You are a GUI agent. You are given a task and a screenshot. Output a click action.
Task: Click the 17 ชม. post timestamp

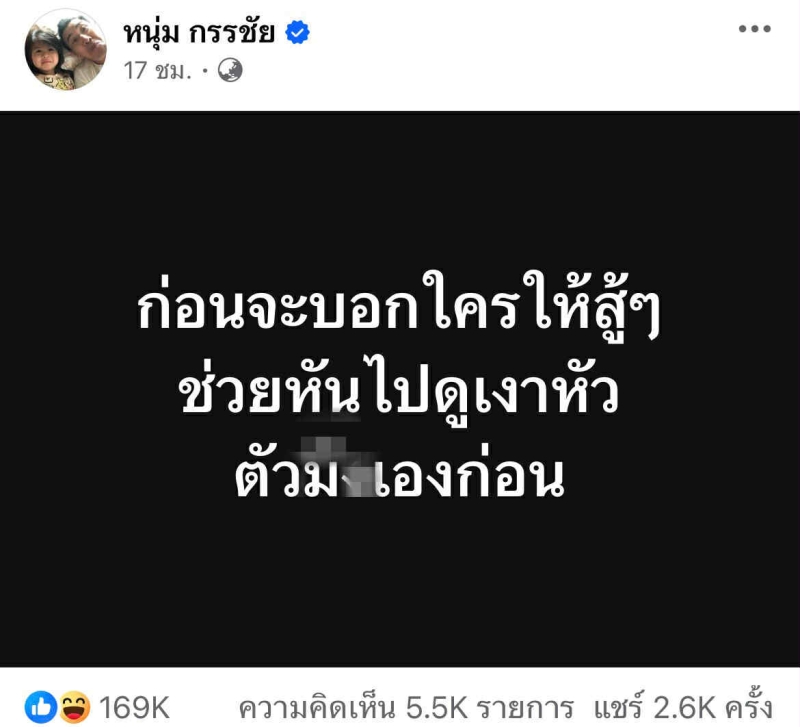click(158, 70)
